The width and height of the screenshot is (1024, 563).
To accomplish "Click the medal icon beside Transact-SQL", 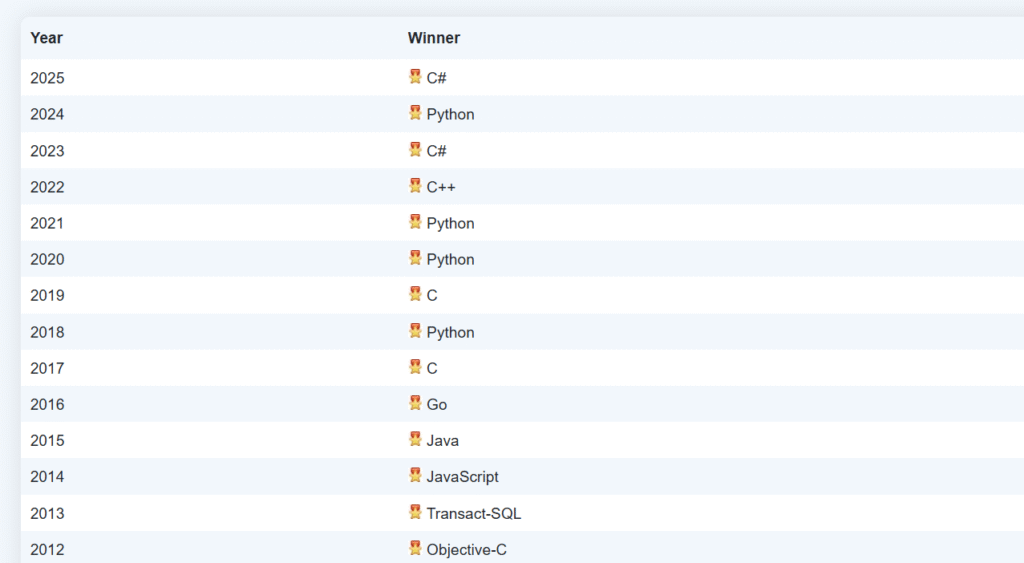I will 415,512.
